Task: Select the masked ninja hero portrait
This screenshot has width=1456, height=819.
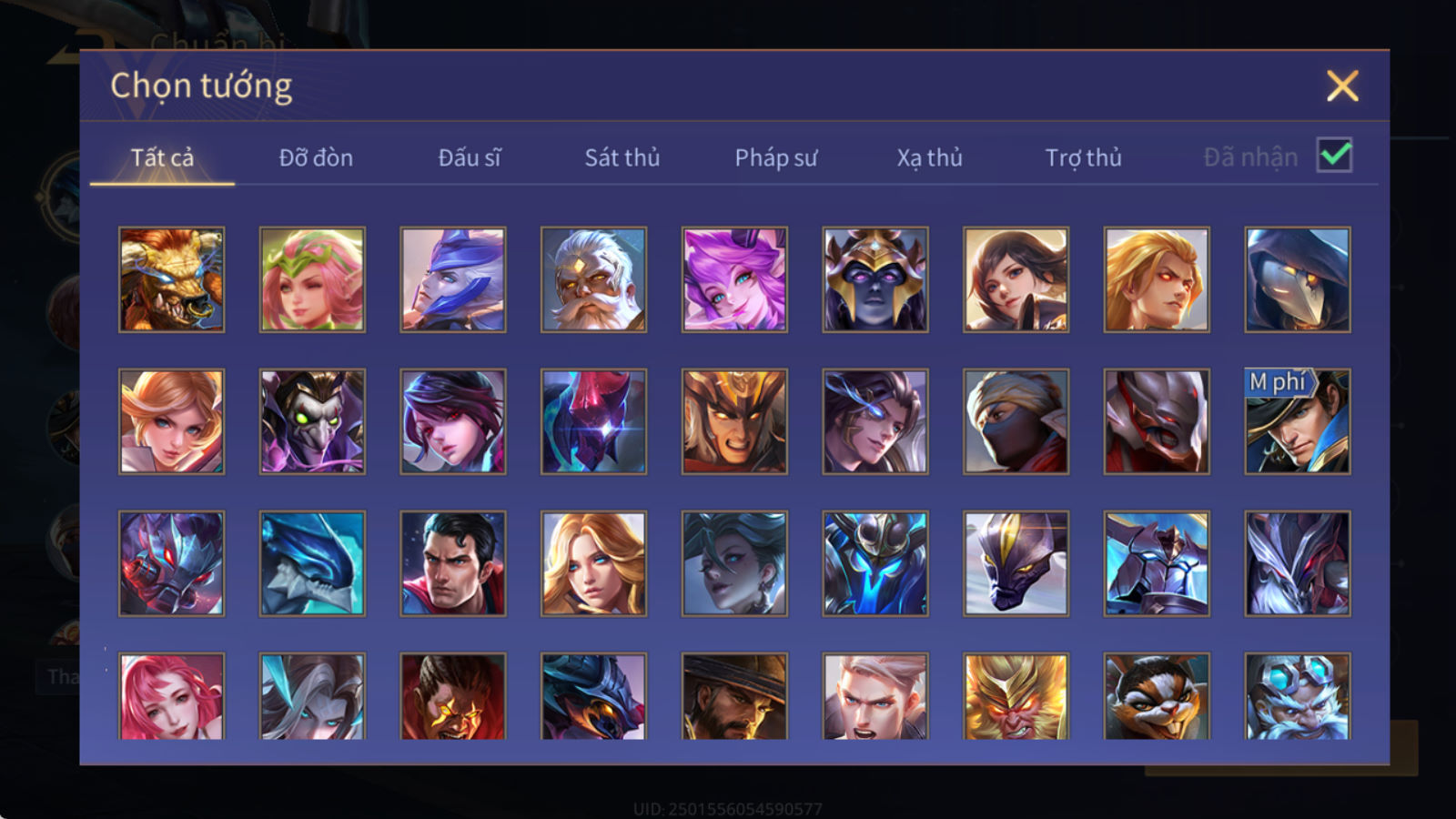Action: click(x=1016, y=421)
